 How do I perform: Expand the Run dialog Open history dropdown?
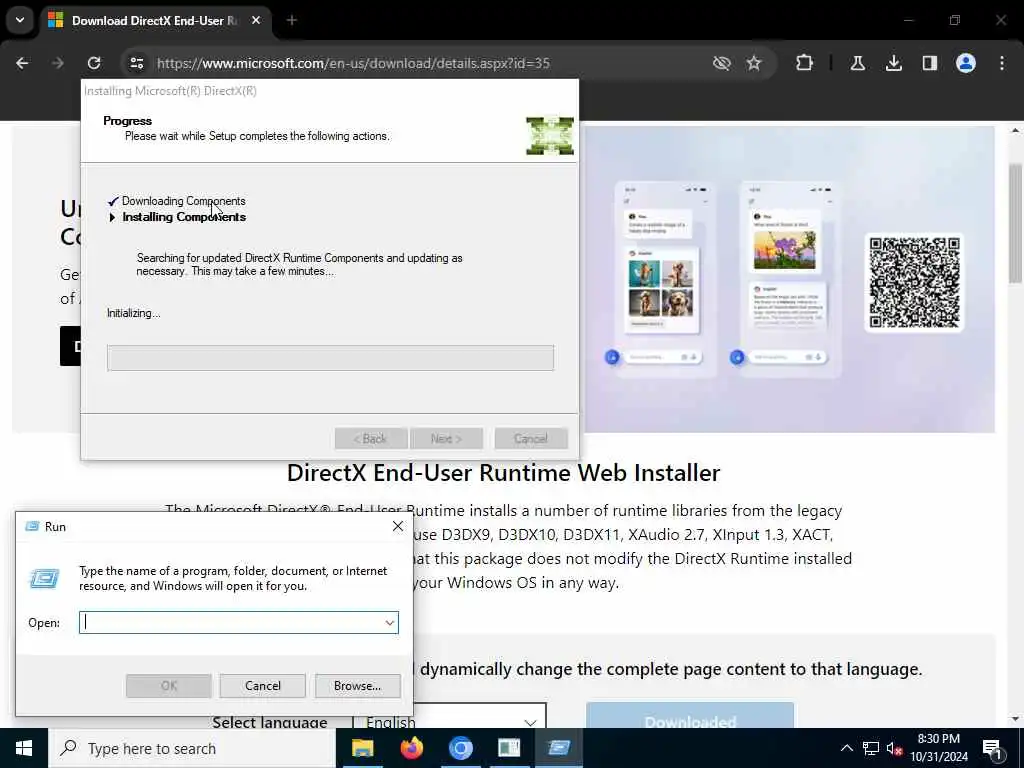point(390,622)
